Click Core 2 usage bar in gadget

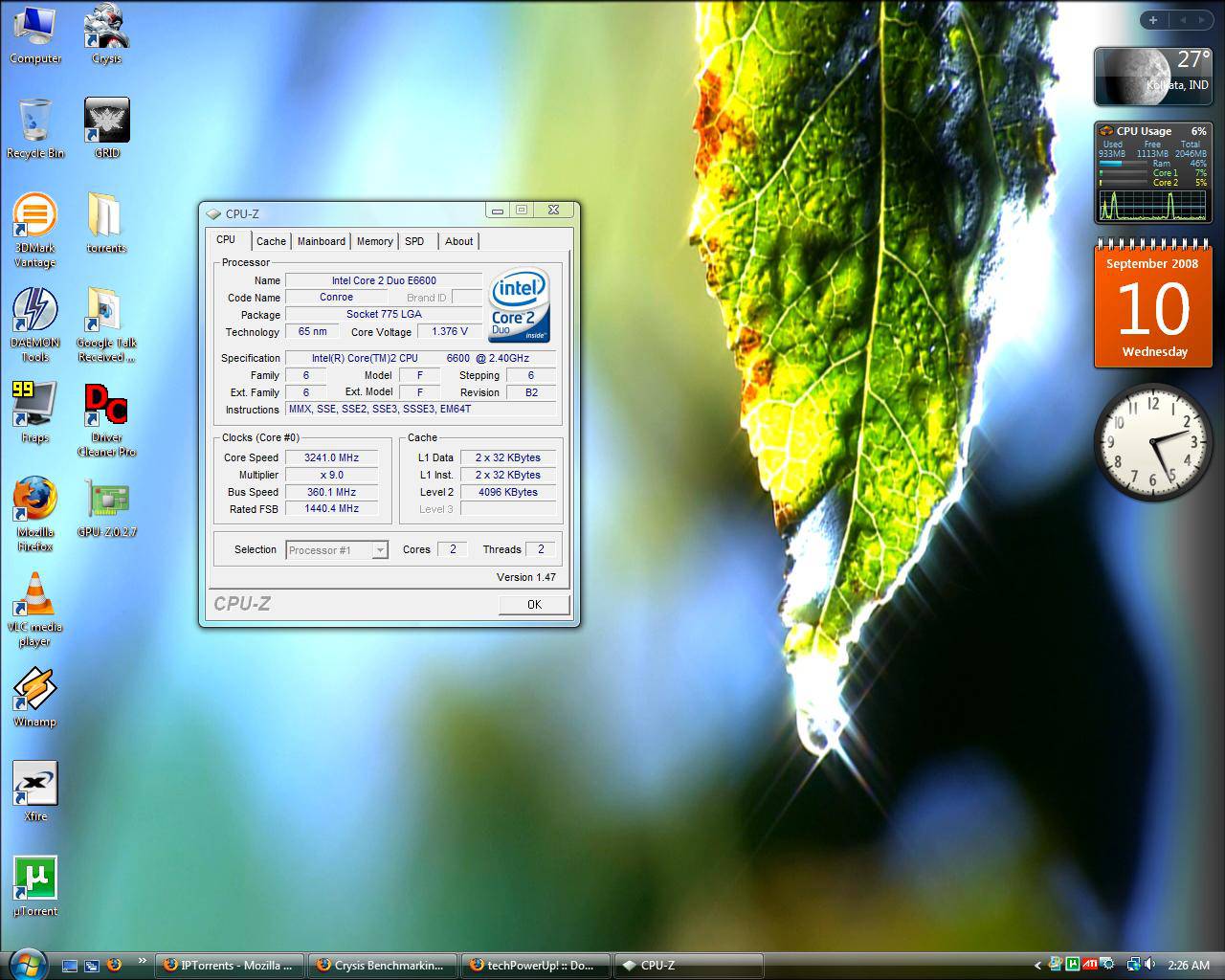1124,182
